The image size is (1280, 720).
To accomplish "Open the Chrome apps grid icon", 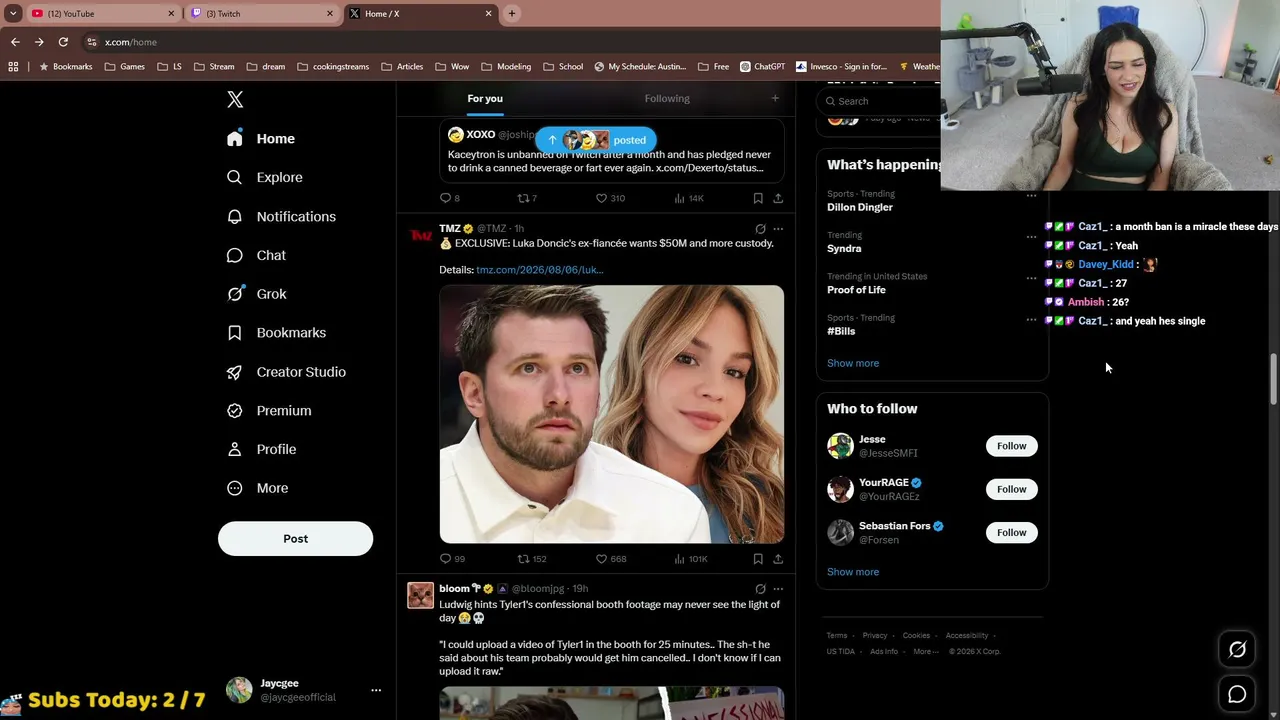I will pyautogui.click(x=13, y=67).
